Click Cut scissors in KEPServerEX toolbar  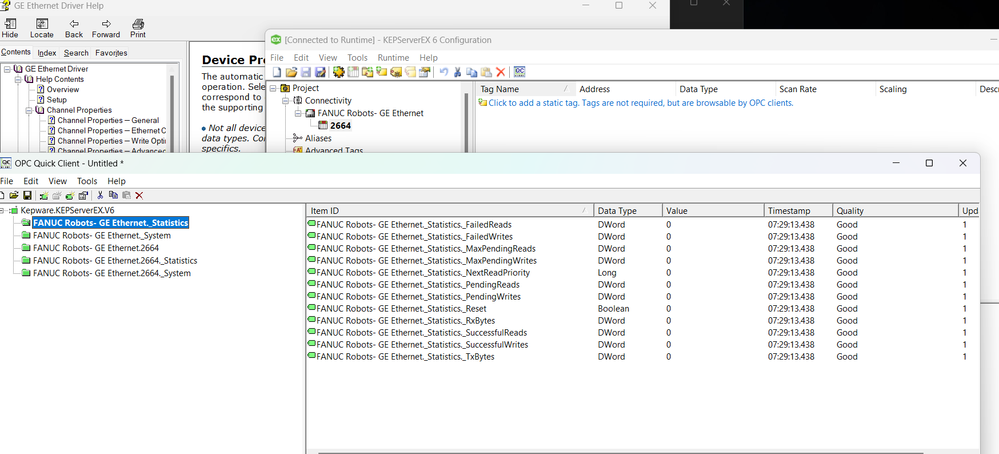[457, 72]
